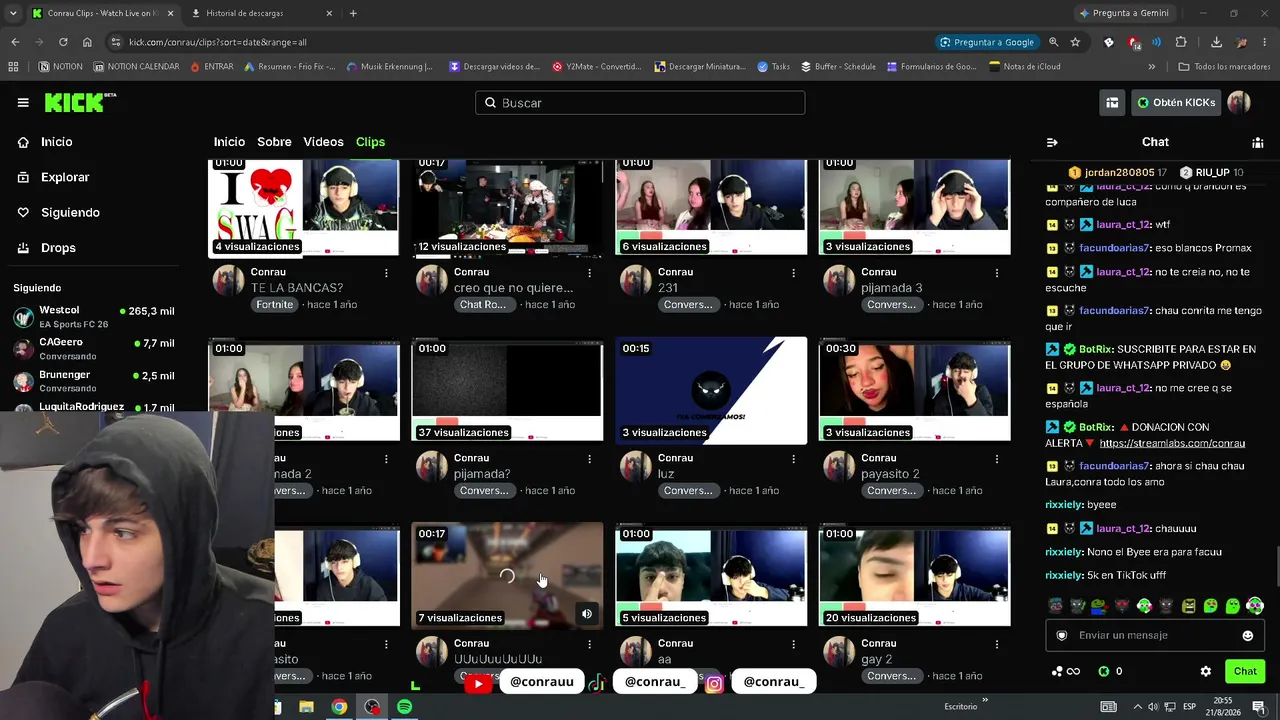1280x720 pixels.
Task: Open options for TE LA BANCAS? clip
Action: click(x=386, y=272)
